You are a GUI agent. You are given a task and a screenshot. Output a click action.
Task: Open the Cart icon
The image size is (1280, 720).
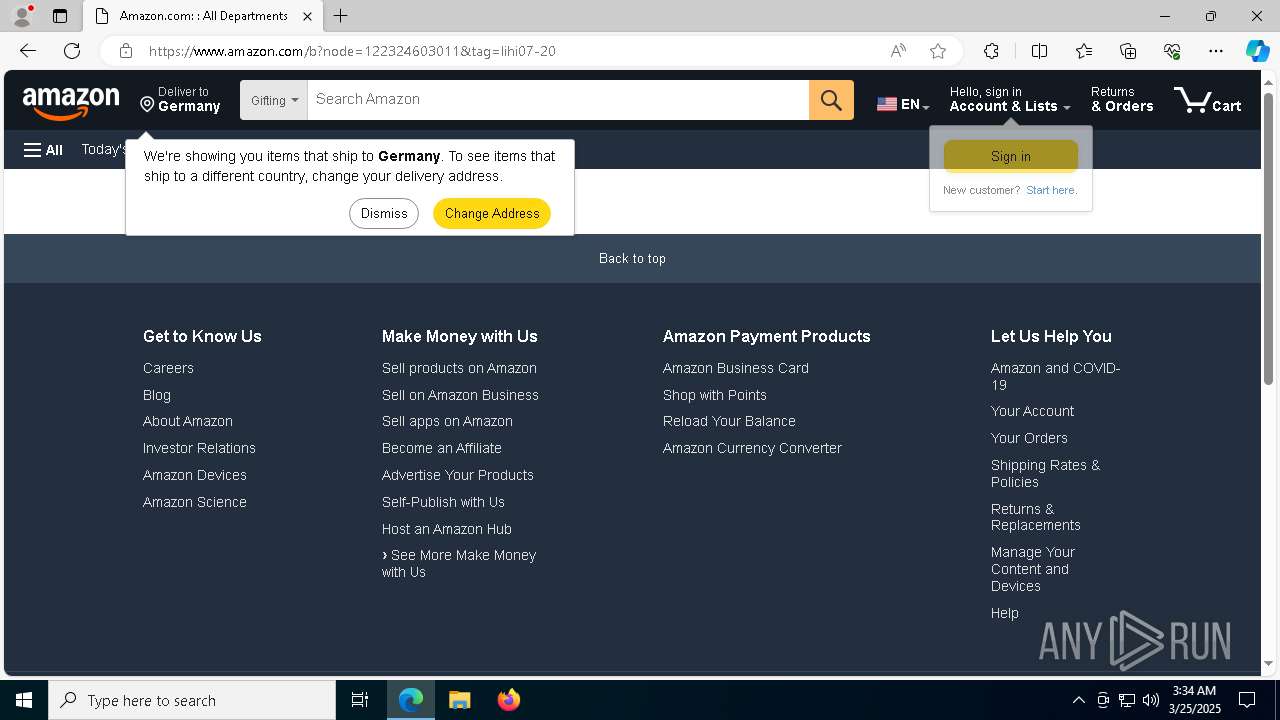1208,100
